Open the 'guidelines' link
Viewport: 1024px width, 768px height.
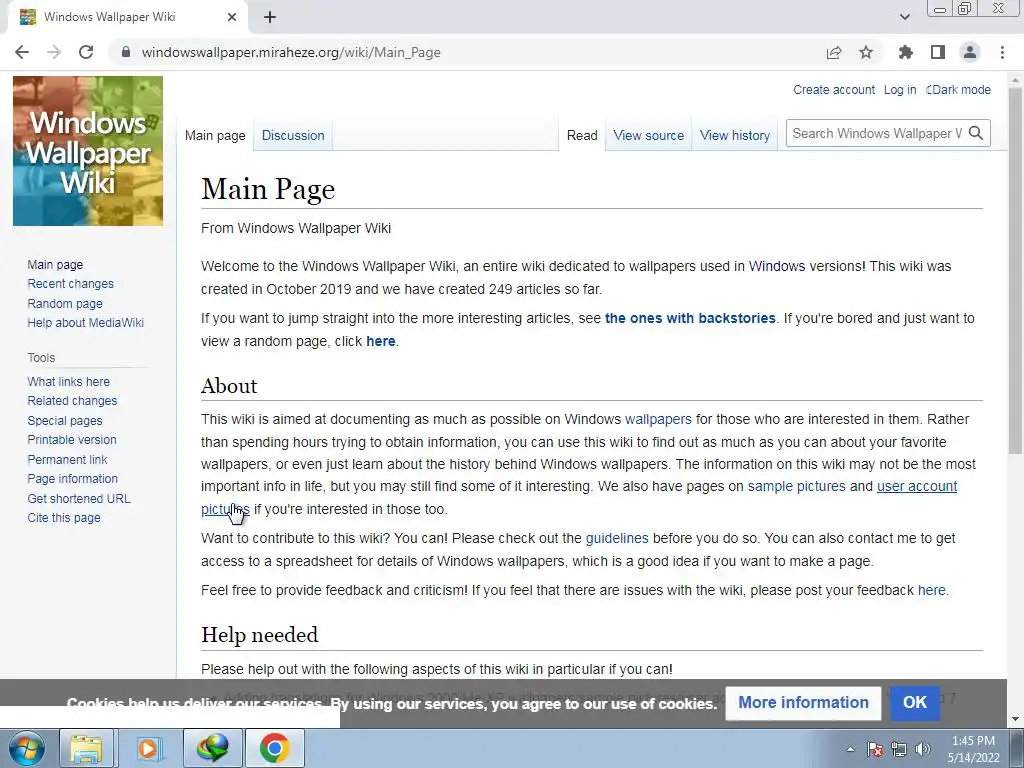tap(617, 538)
